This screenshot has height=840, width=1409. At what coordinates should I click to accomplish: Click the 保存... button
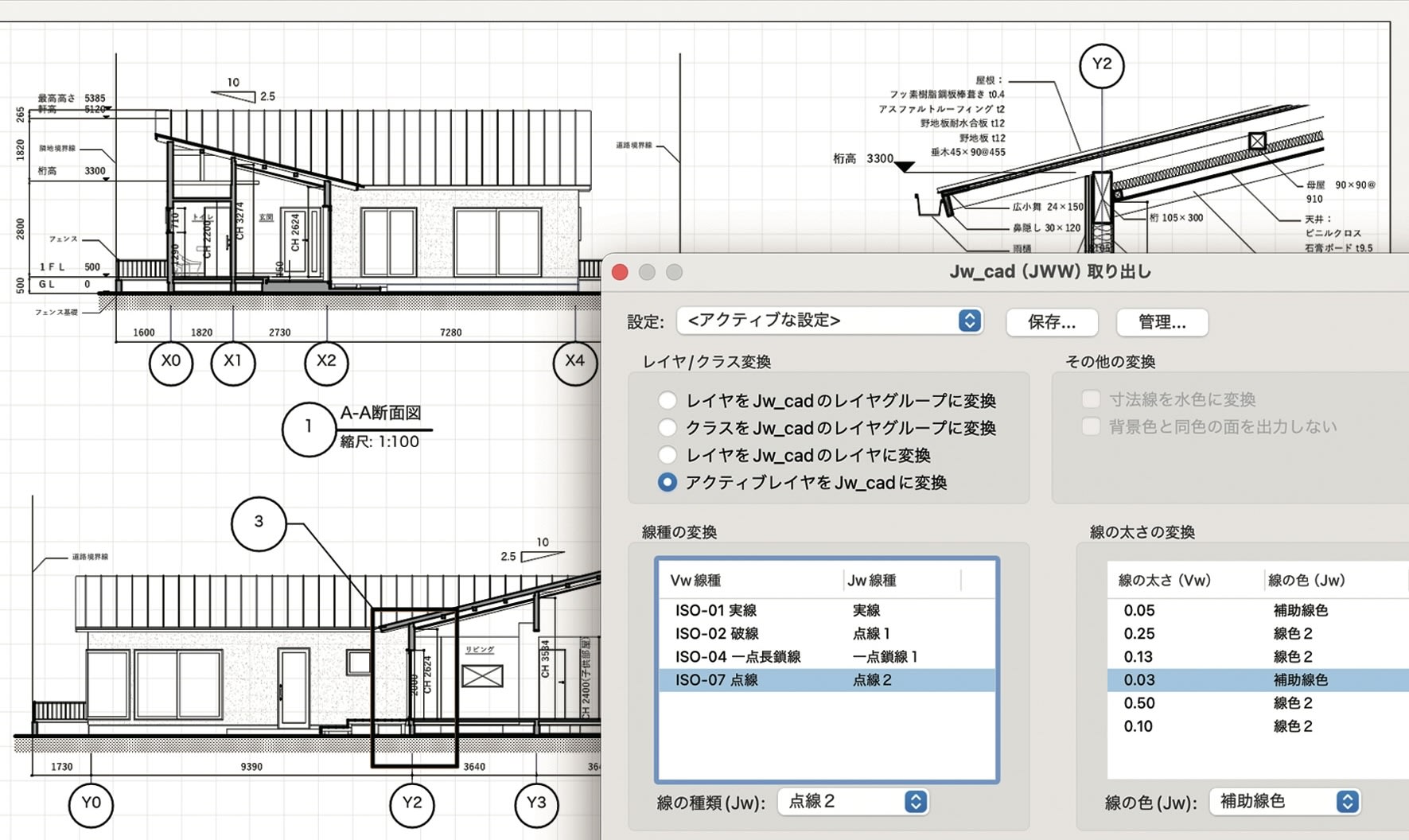[x=1052, y=321]
